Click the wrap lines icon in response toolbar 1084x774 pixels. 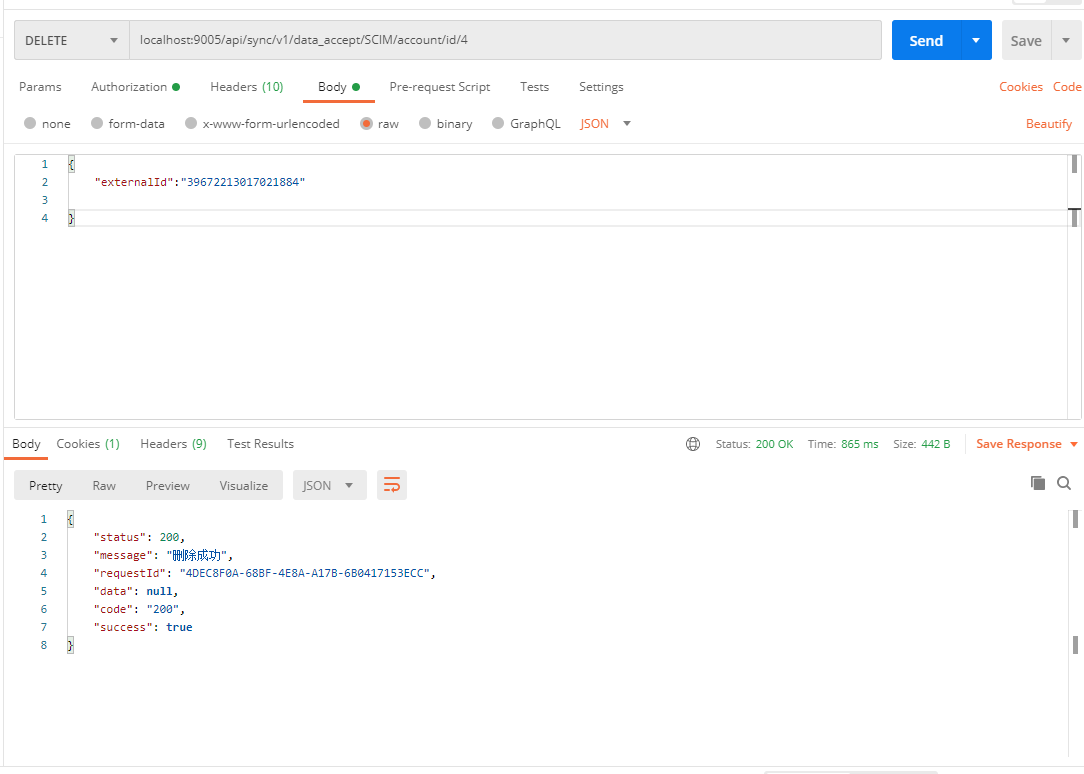(392, 485)
